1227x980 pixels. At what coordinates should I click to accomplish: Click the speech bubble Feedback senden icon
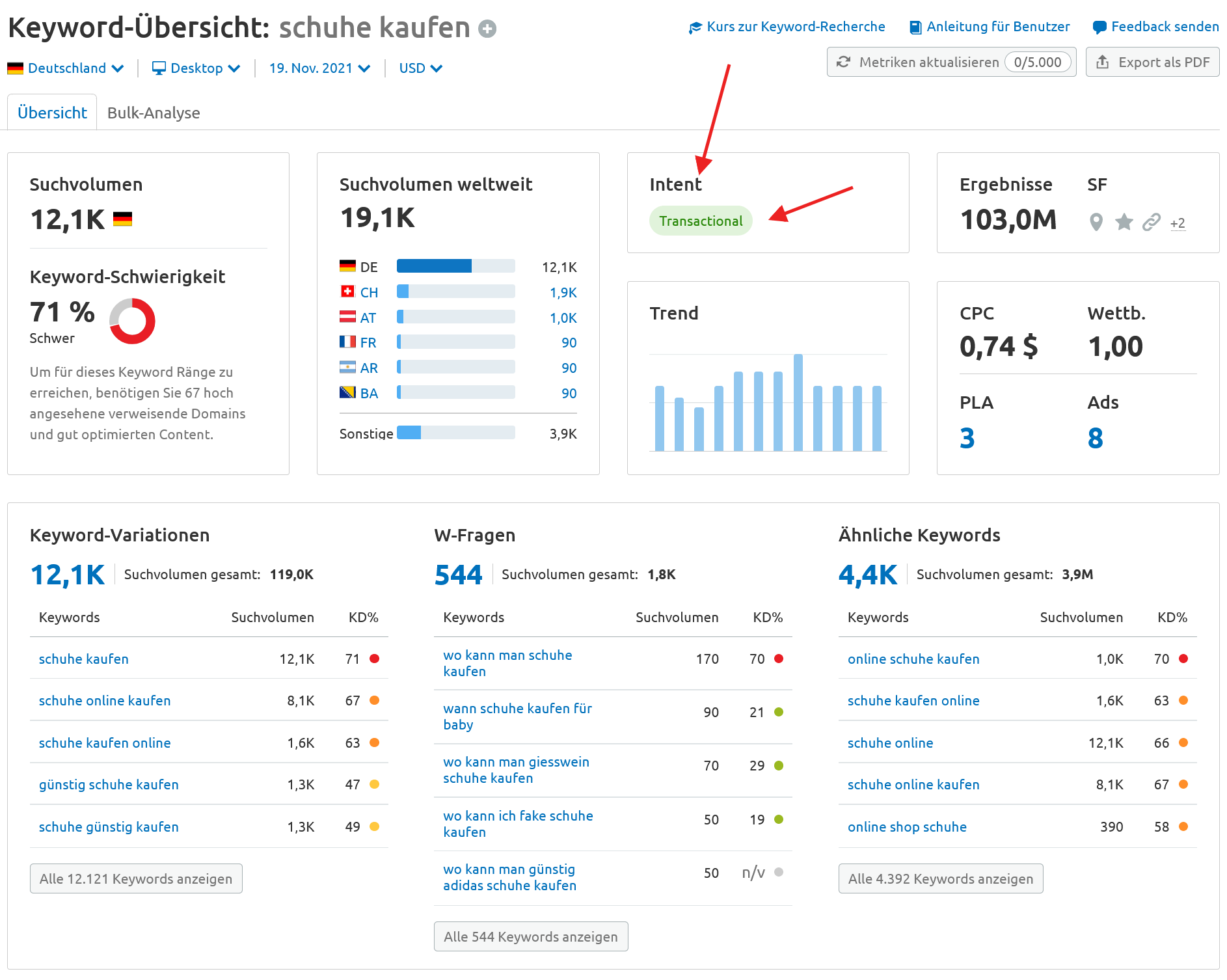click(1099, 27)
